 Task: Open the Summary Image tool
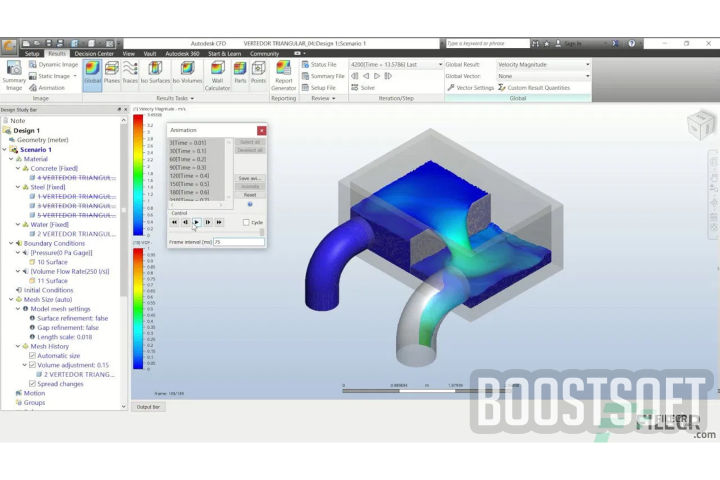point(14,75)
